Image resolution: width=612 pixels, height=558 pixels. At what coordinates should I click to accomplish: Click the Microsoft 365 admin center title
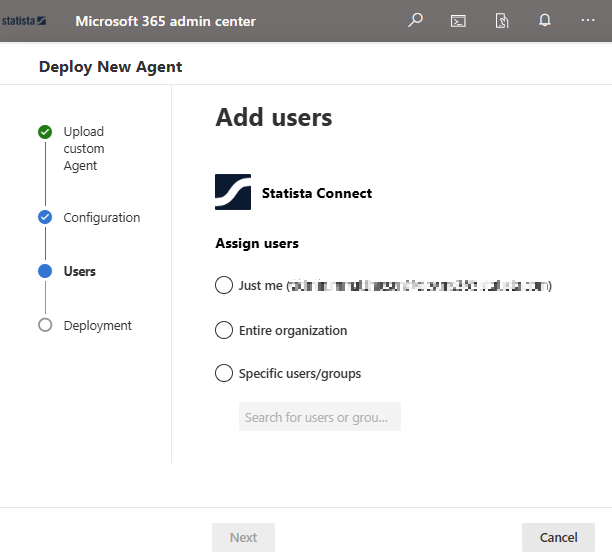click(165, 21)
